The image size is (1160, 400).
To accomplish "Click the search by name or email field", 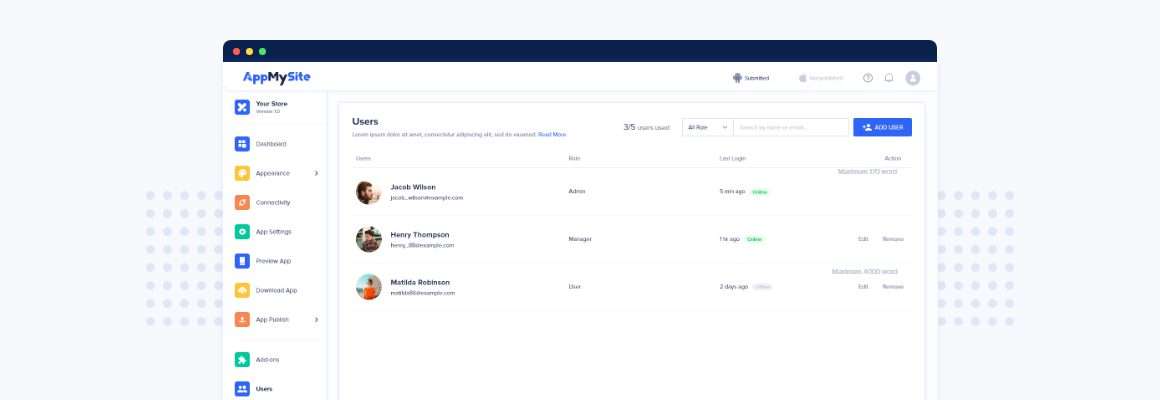I will pyautogui.click(x=792, y=127).
